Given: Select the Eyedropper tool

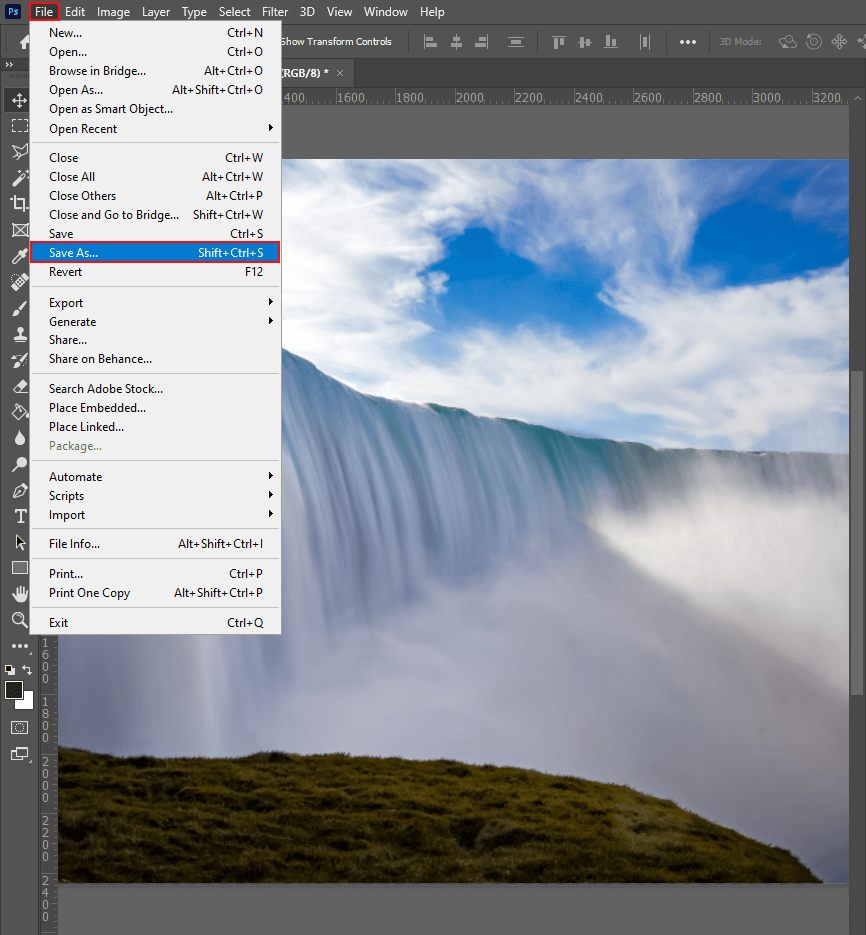Looking at the screenshot, I should [19, 256].
